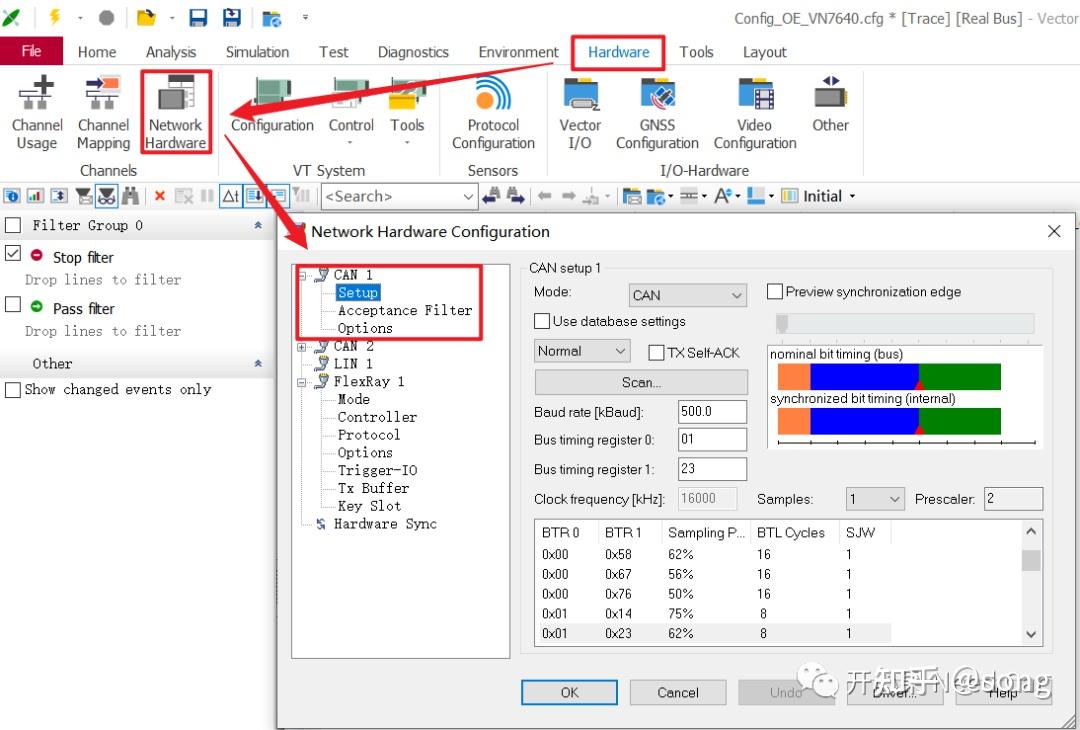Select the Hardware Sync tree item
1080x730 pixels.
click(385, 524)
